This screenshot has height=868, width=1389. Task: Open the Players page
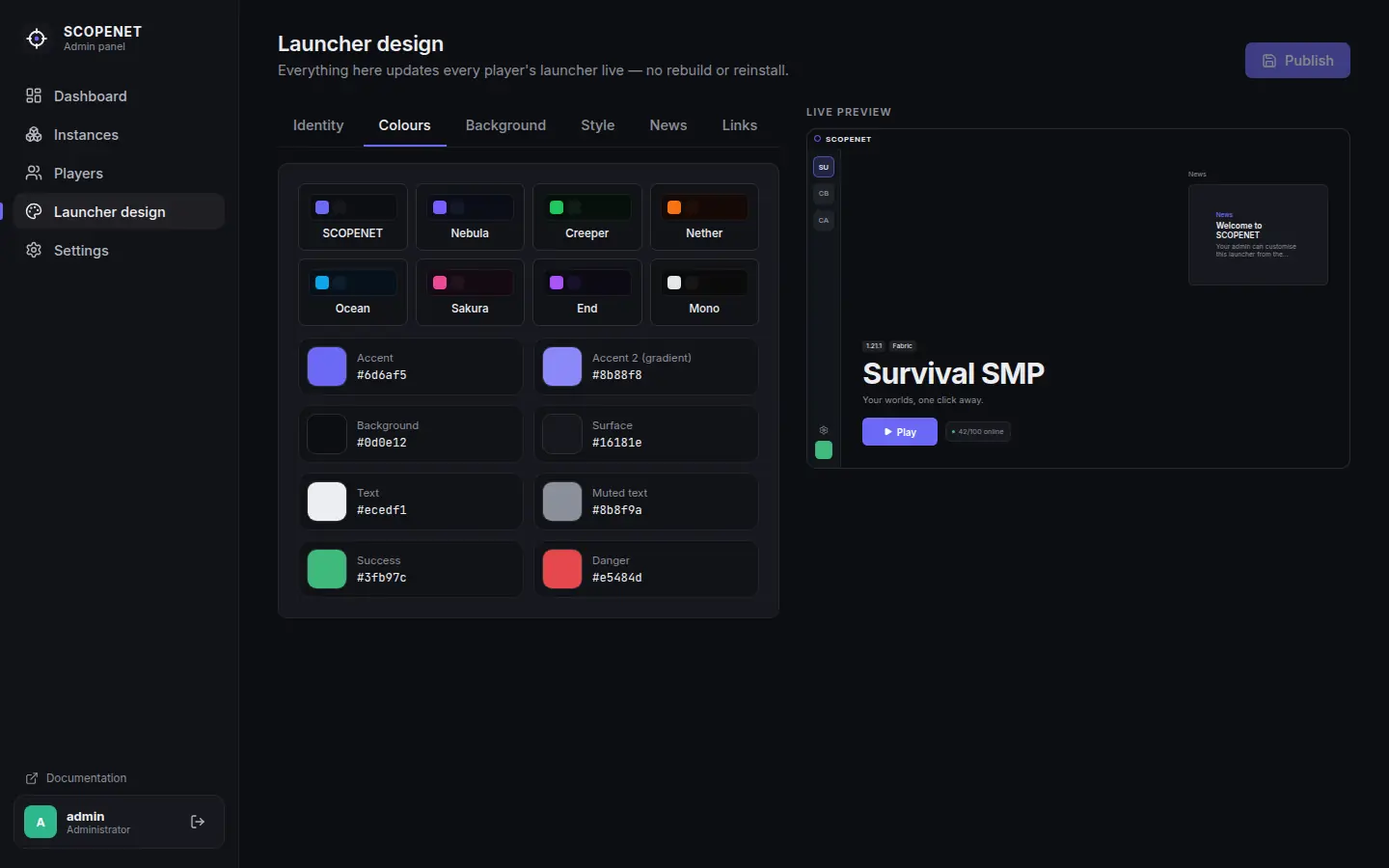(119, 173)
